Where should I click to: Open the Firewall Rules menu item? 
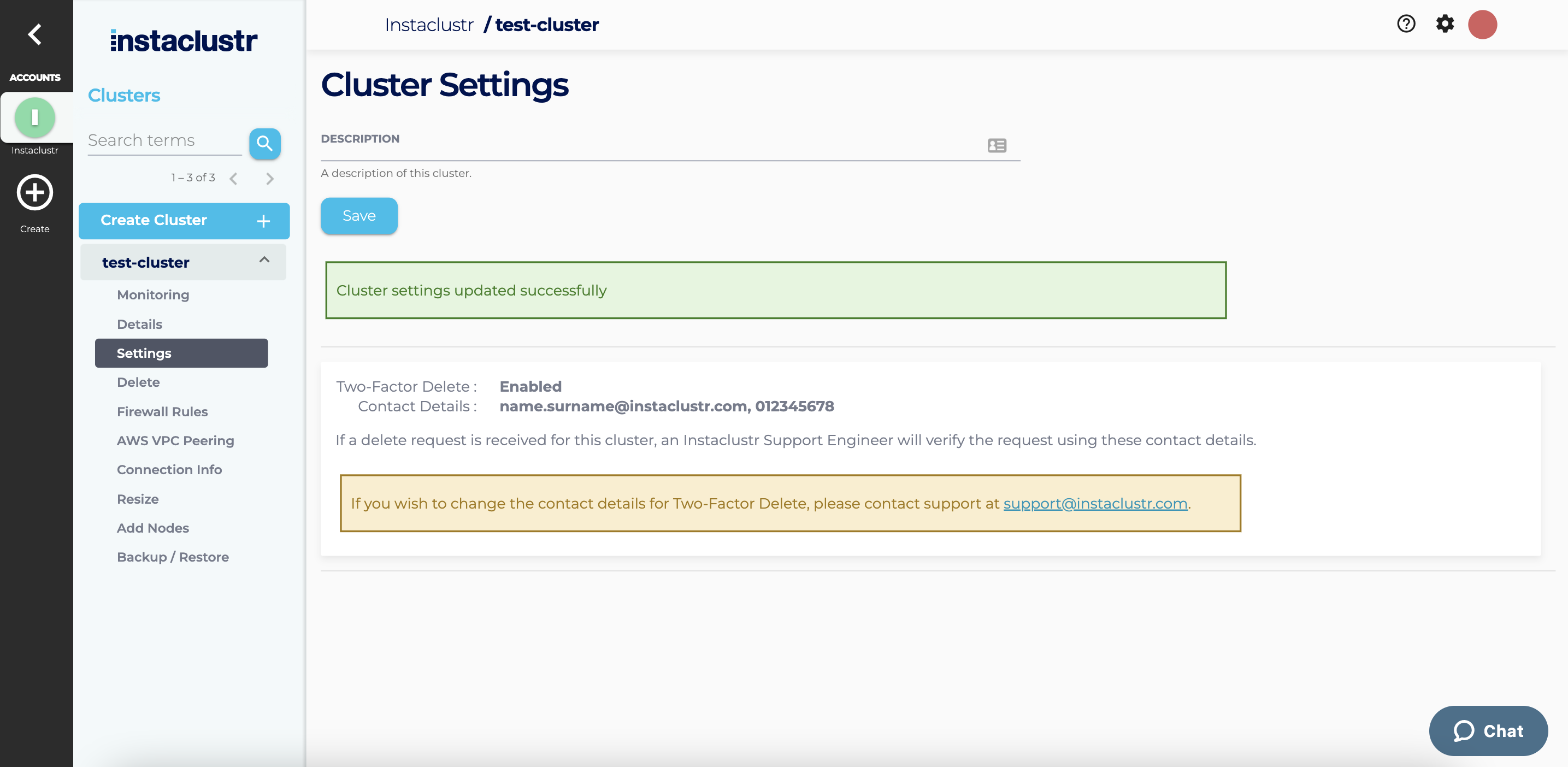[x=162, y=411]
